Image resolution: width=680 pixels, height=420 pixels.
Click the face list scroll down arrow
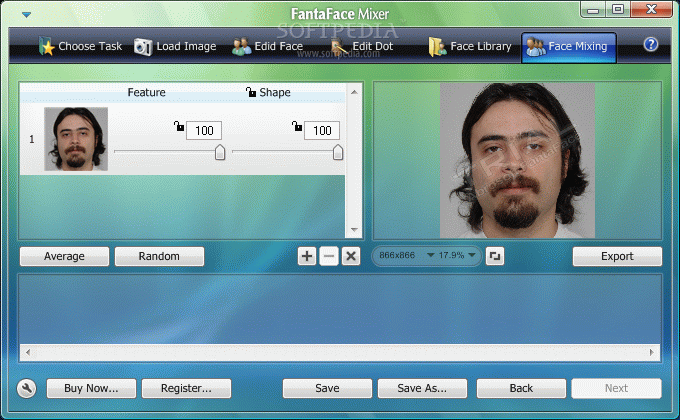coord(354,230)
